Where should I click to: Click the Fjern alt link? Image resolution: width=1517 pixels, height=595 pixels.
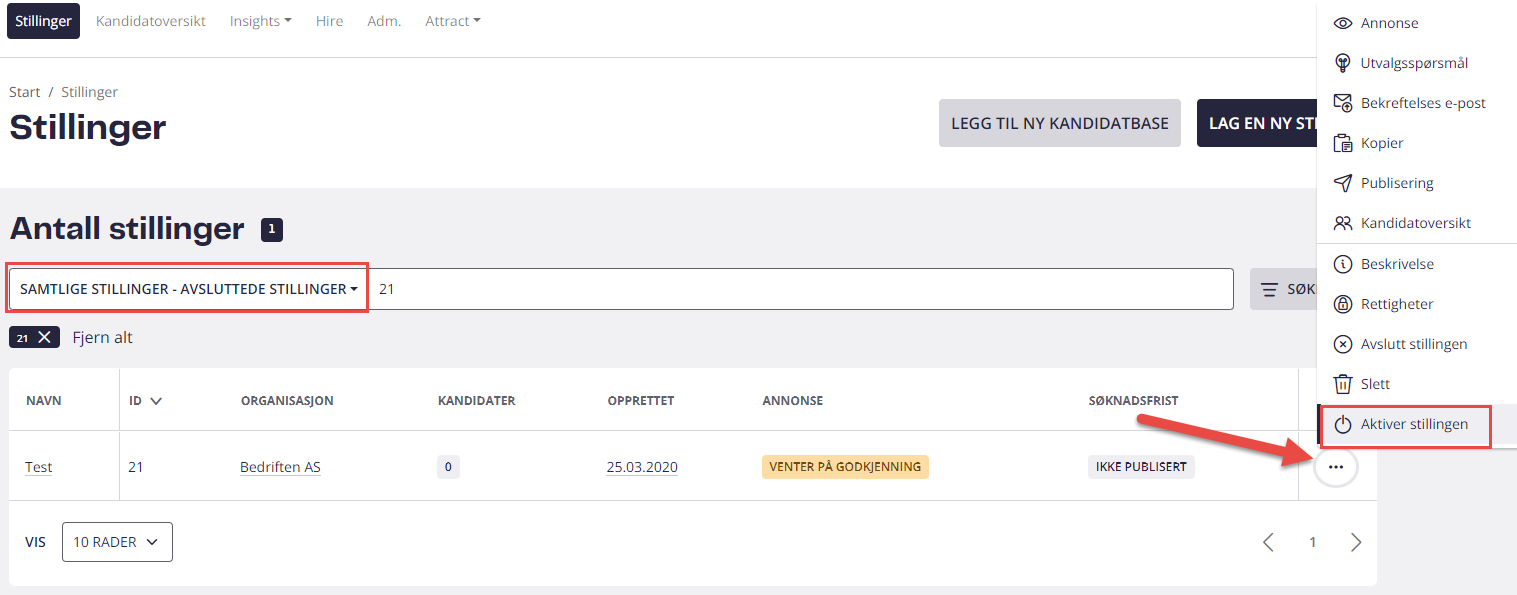[x=102, y=338]
